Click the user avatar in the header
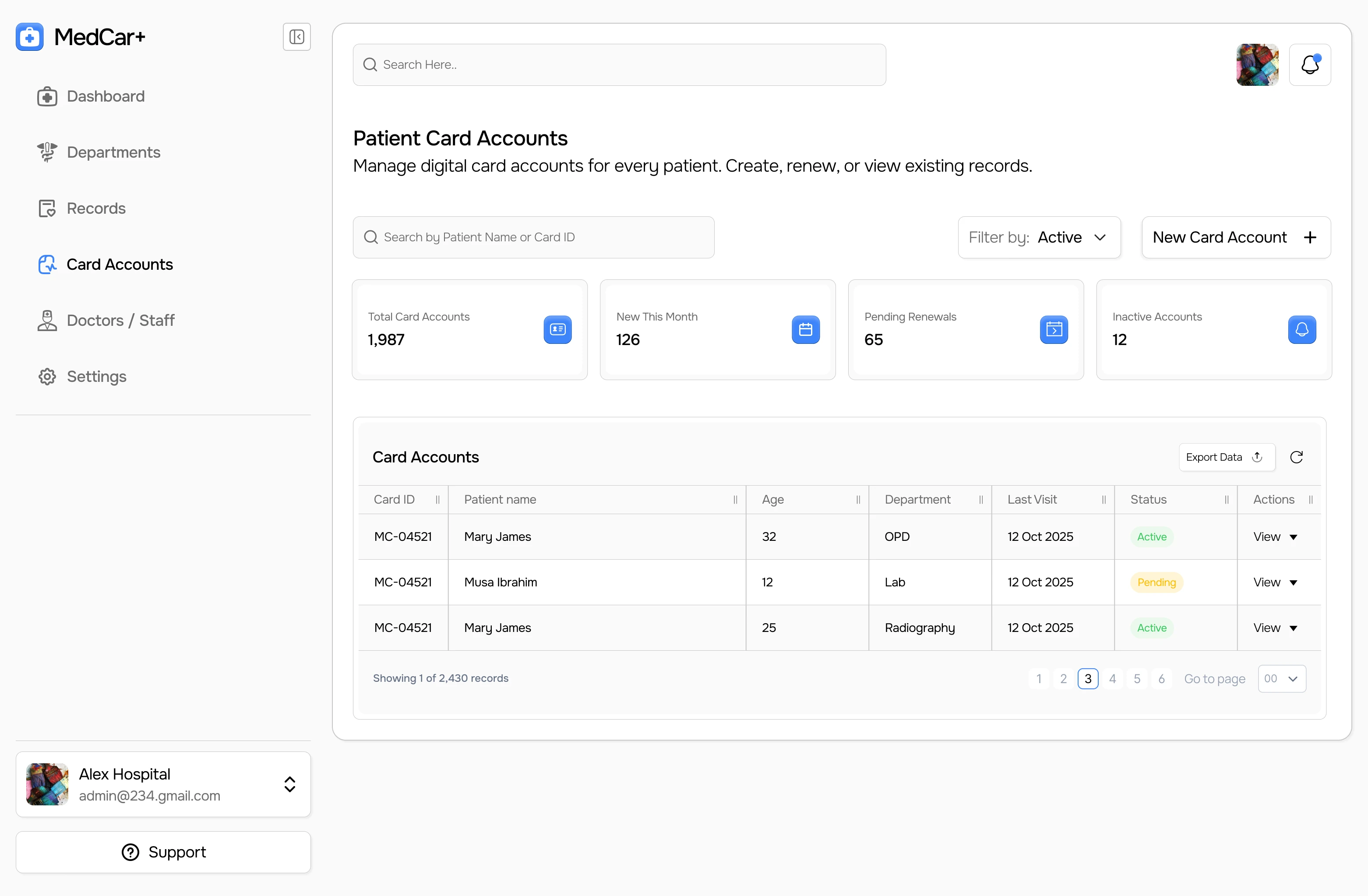1368x896 pixels. [1257, 65]
